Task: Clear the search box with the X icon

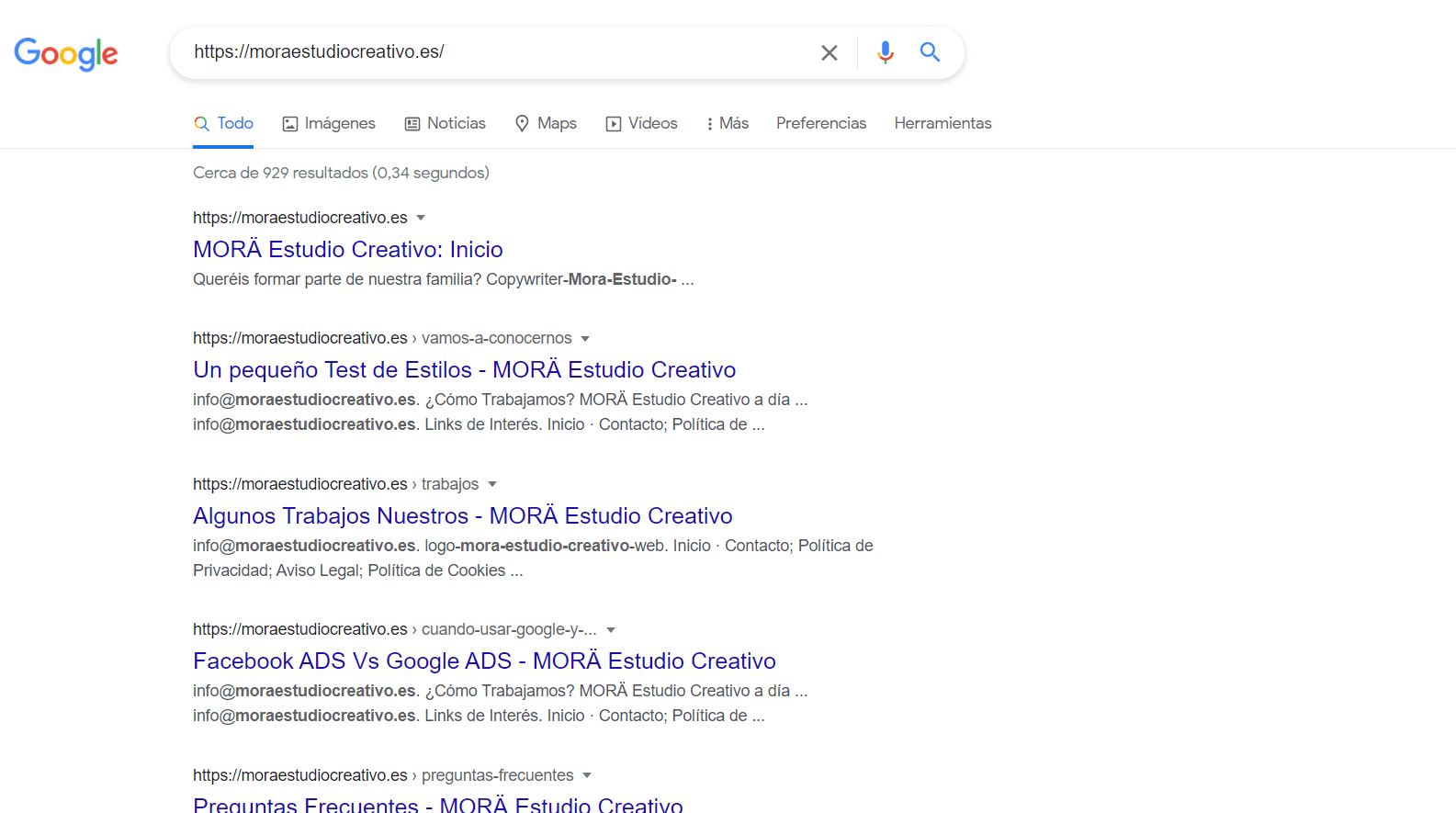Action: [830, 52]
